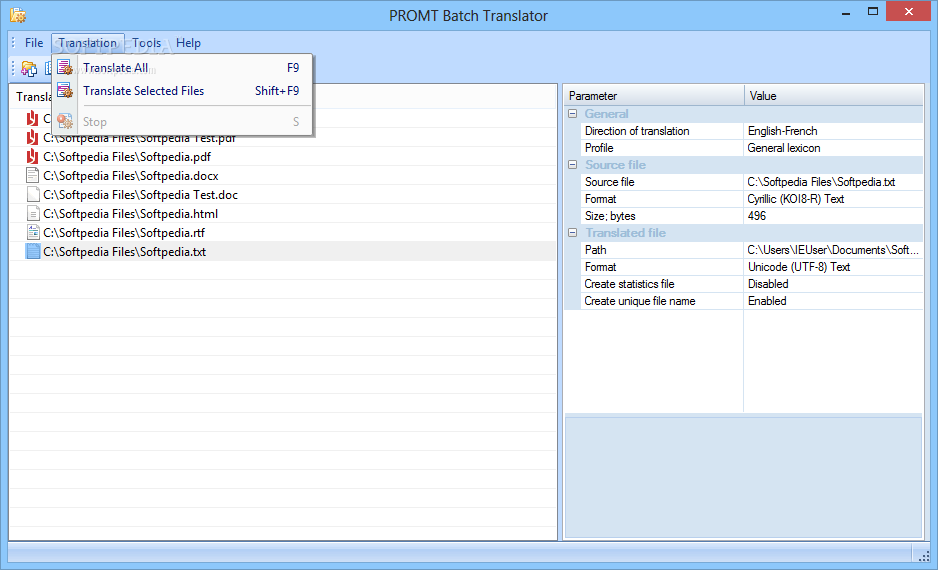Click the text file icon beside Softpedia.txt
The height and width of the screenshot is (570, 938).
[33, 251]
